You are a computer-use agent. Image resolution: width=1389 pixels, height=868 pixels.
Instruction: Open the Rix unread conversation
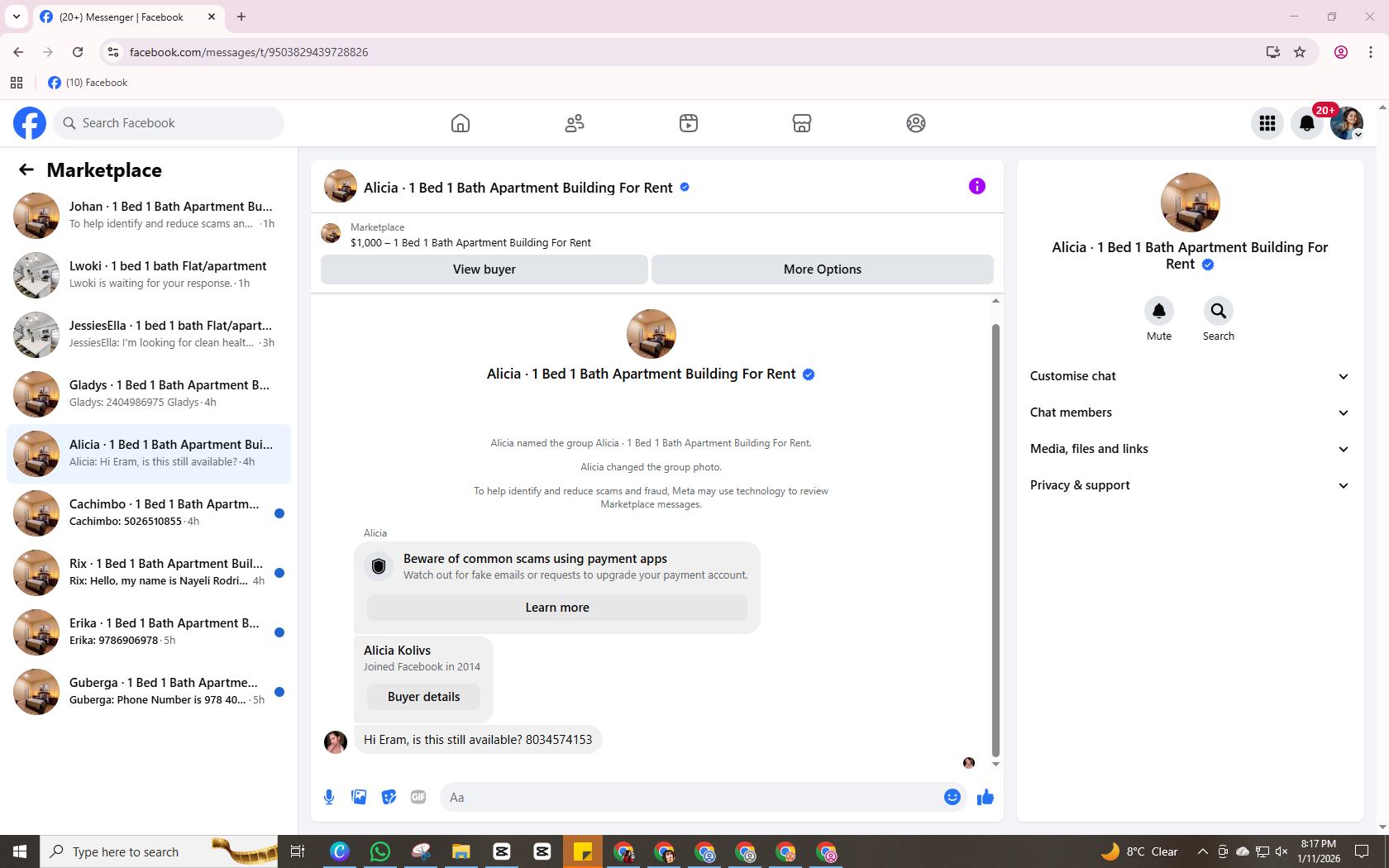click(x=149, y=573)
